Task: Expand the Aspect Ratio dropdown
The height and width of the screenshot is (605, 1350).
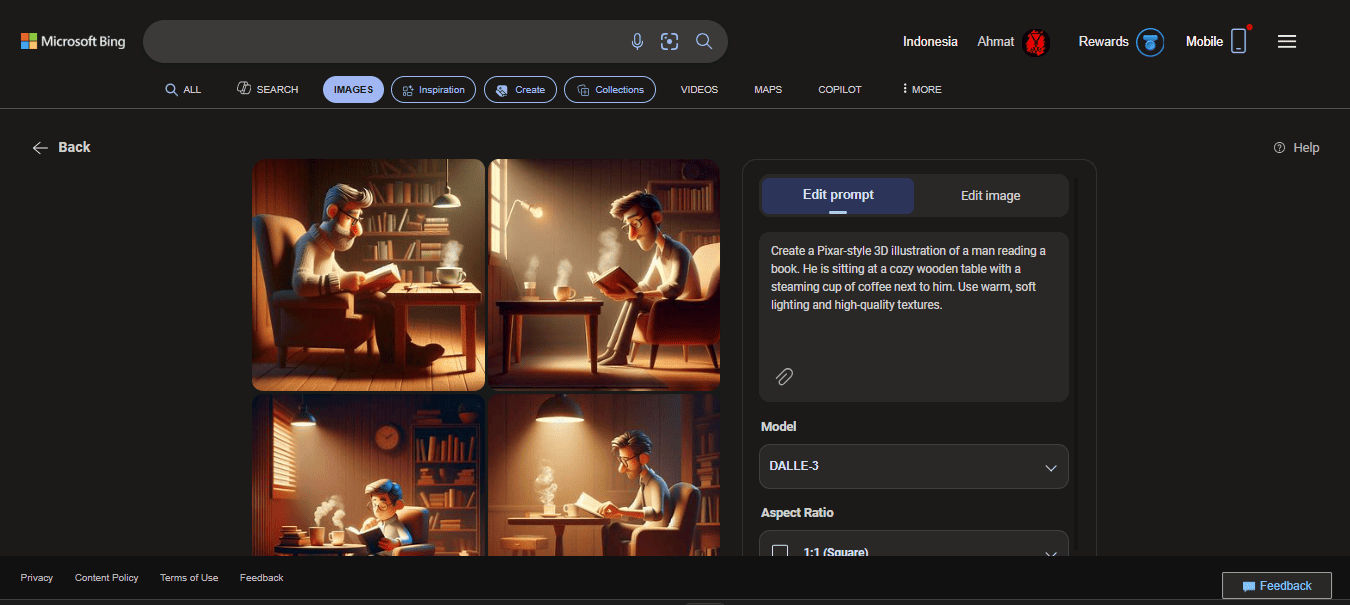Action: [x=1050, y=553]
